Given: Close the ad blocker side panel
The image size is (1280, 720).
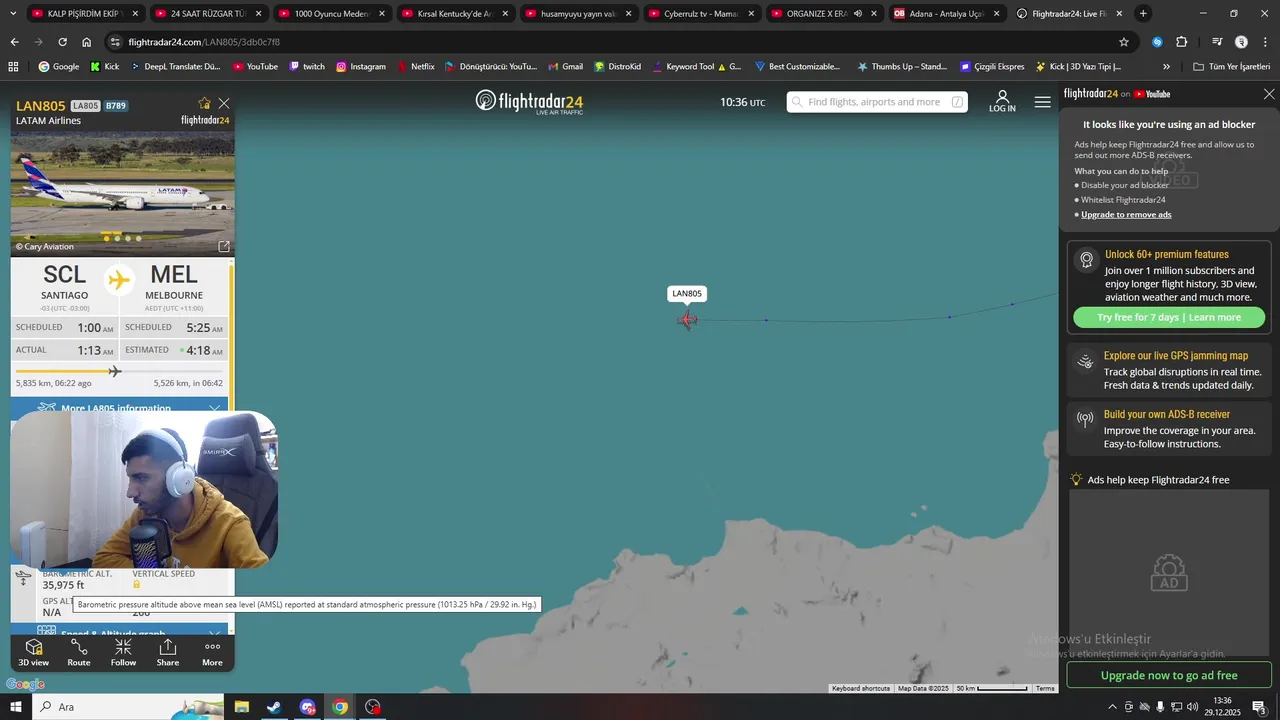Looking at the screenshot, I should point(1269,94).
